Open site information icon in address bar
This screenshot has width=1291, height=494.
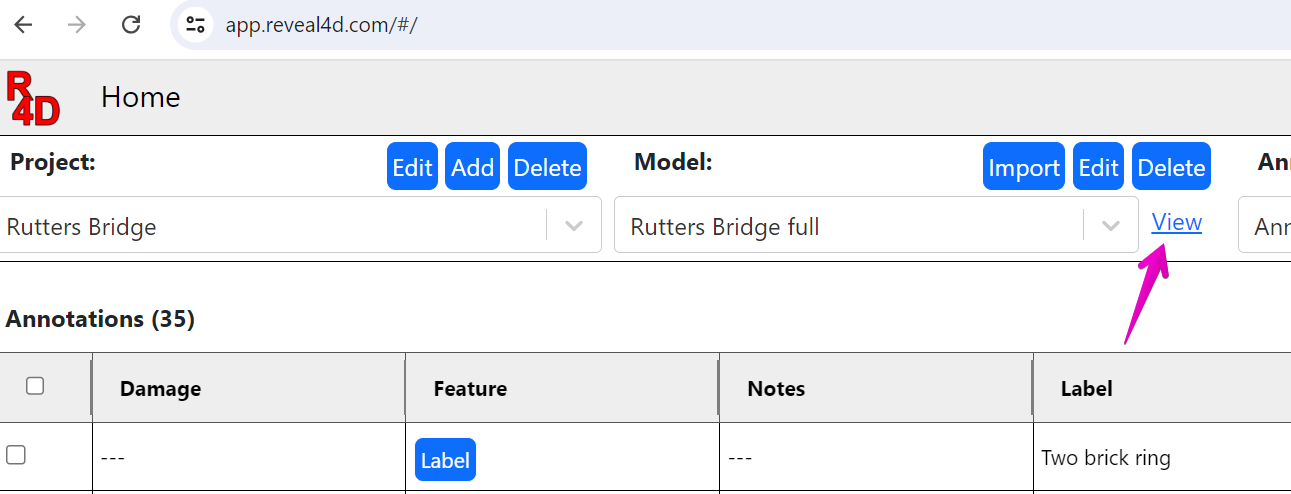(x=196, y=25)
